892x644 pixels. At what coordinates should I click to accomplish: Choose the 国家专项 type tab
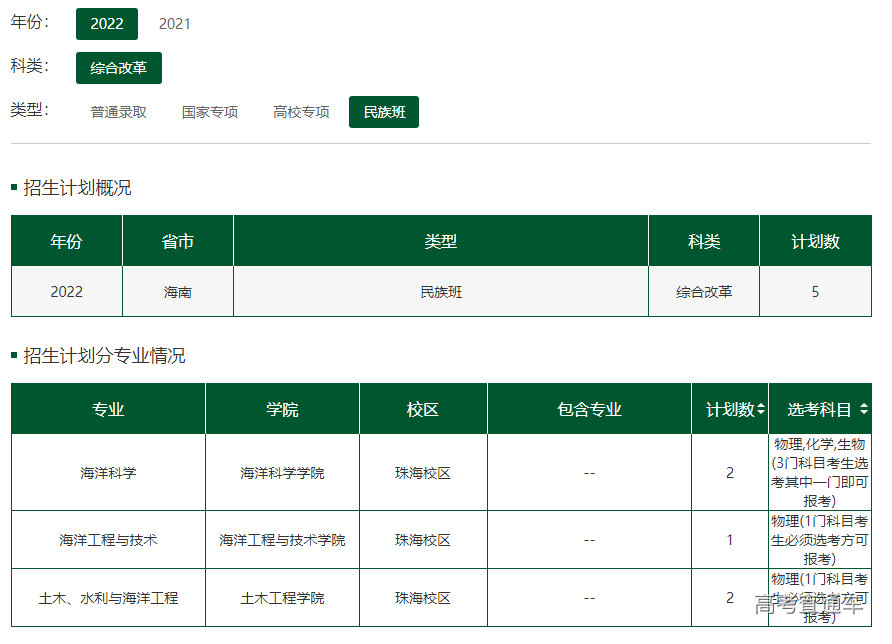[210, 112]
